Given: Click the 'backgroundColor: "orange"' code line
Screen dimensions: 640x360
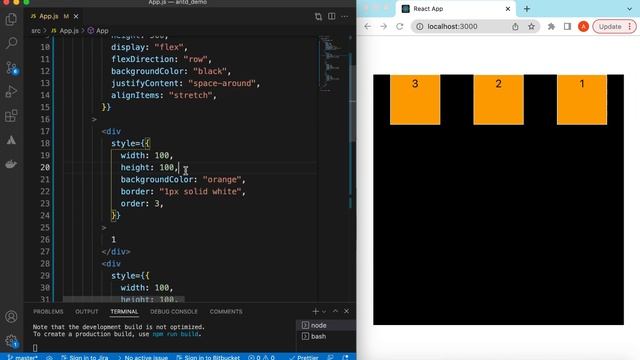Looking at the screenshot, I should 183,179.
